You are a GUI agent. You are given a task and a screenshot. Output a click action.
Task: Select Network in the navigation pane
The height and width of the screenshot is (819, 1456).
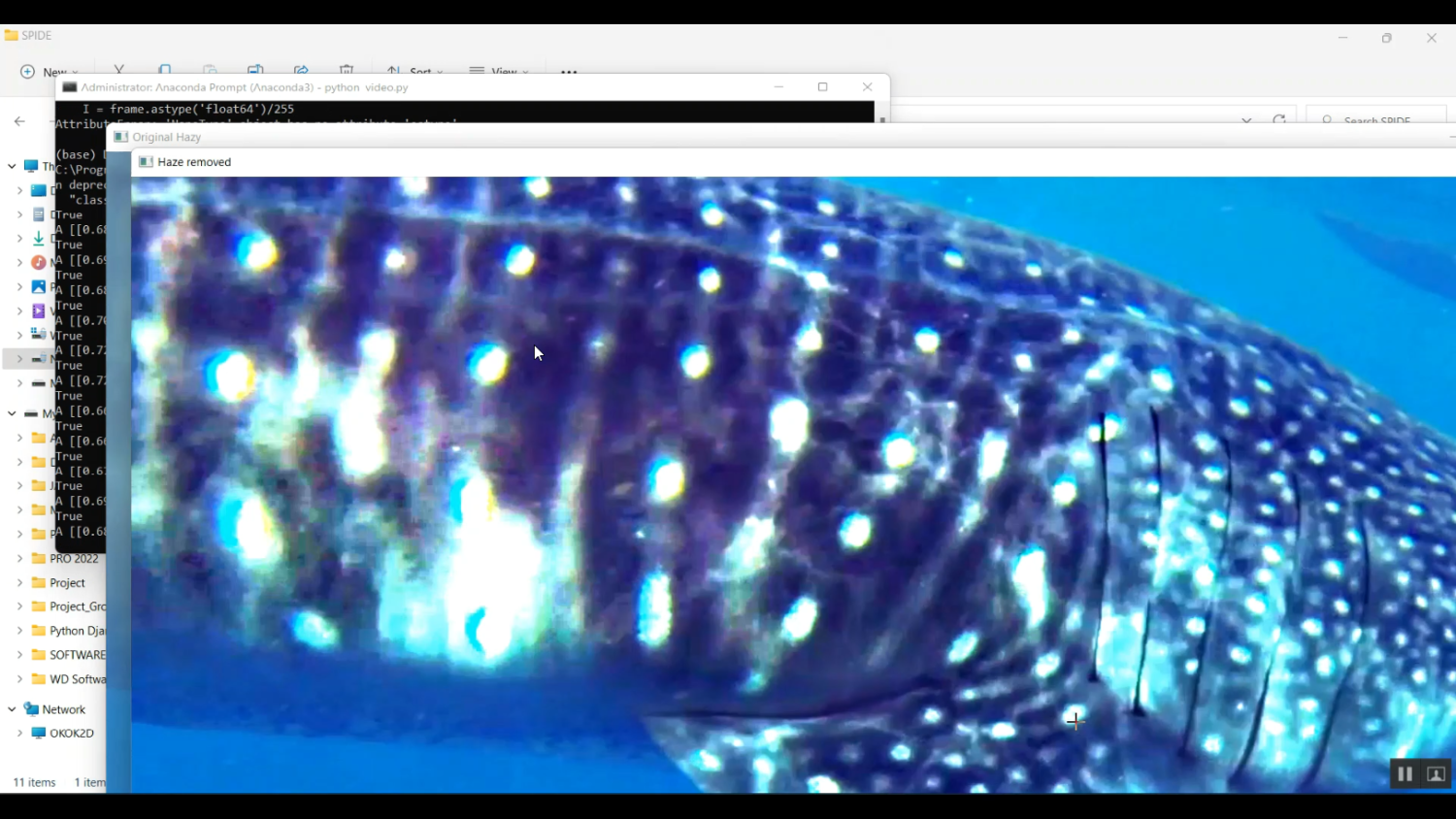(64, 709)
